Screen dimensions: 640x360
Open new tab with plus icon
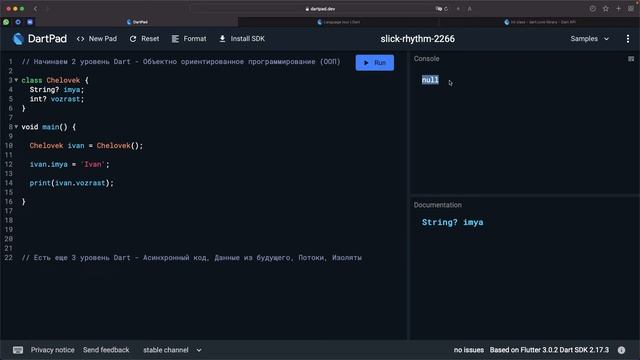[x=618, y=9]
